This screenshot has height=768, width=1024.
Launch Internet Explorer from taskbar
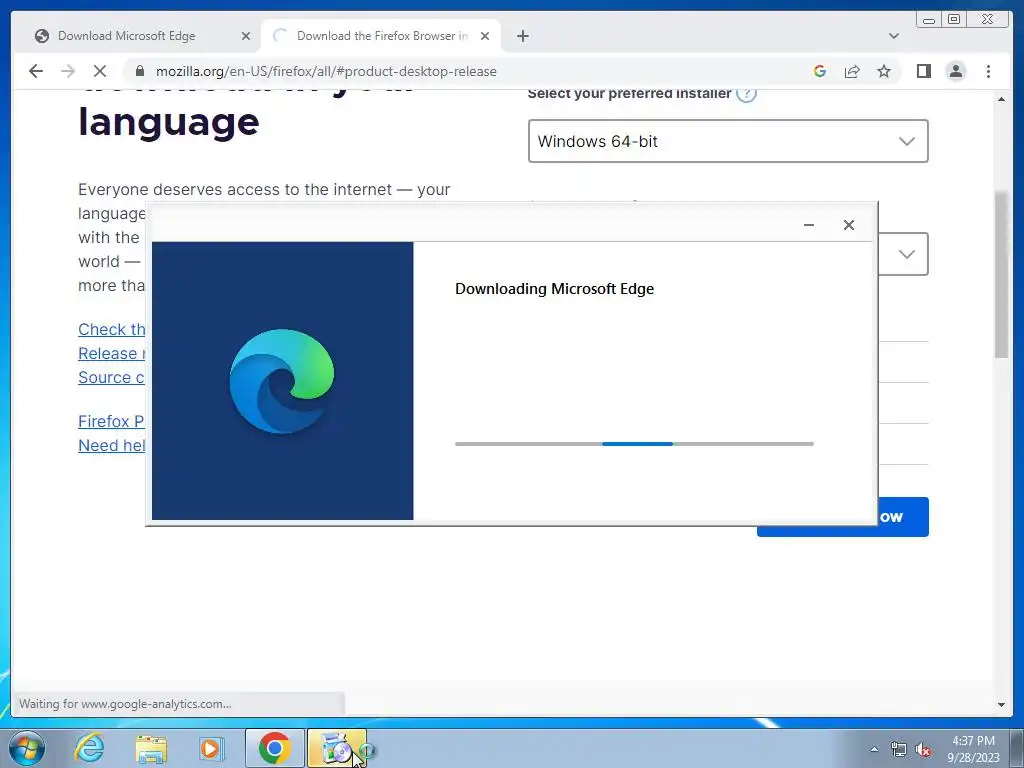(x=89, y=748)
